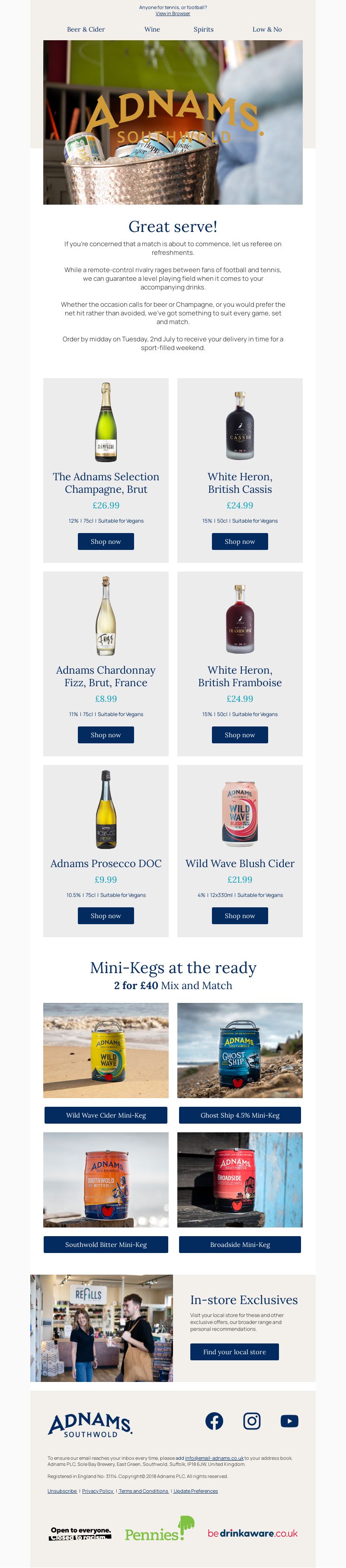Image resolution: width=346 pixels, height=1568 pixels.
Task: Open the Beer & Cider menu
Action: [x=86, y=29]
